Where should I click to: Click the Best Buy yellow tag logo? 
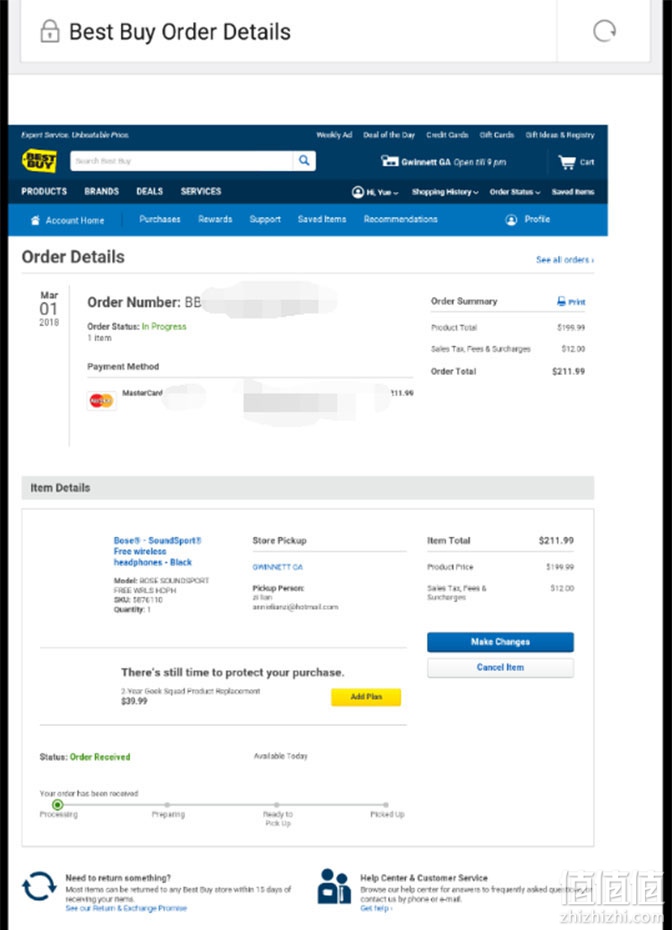click(x=39, y=161)
